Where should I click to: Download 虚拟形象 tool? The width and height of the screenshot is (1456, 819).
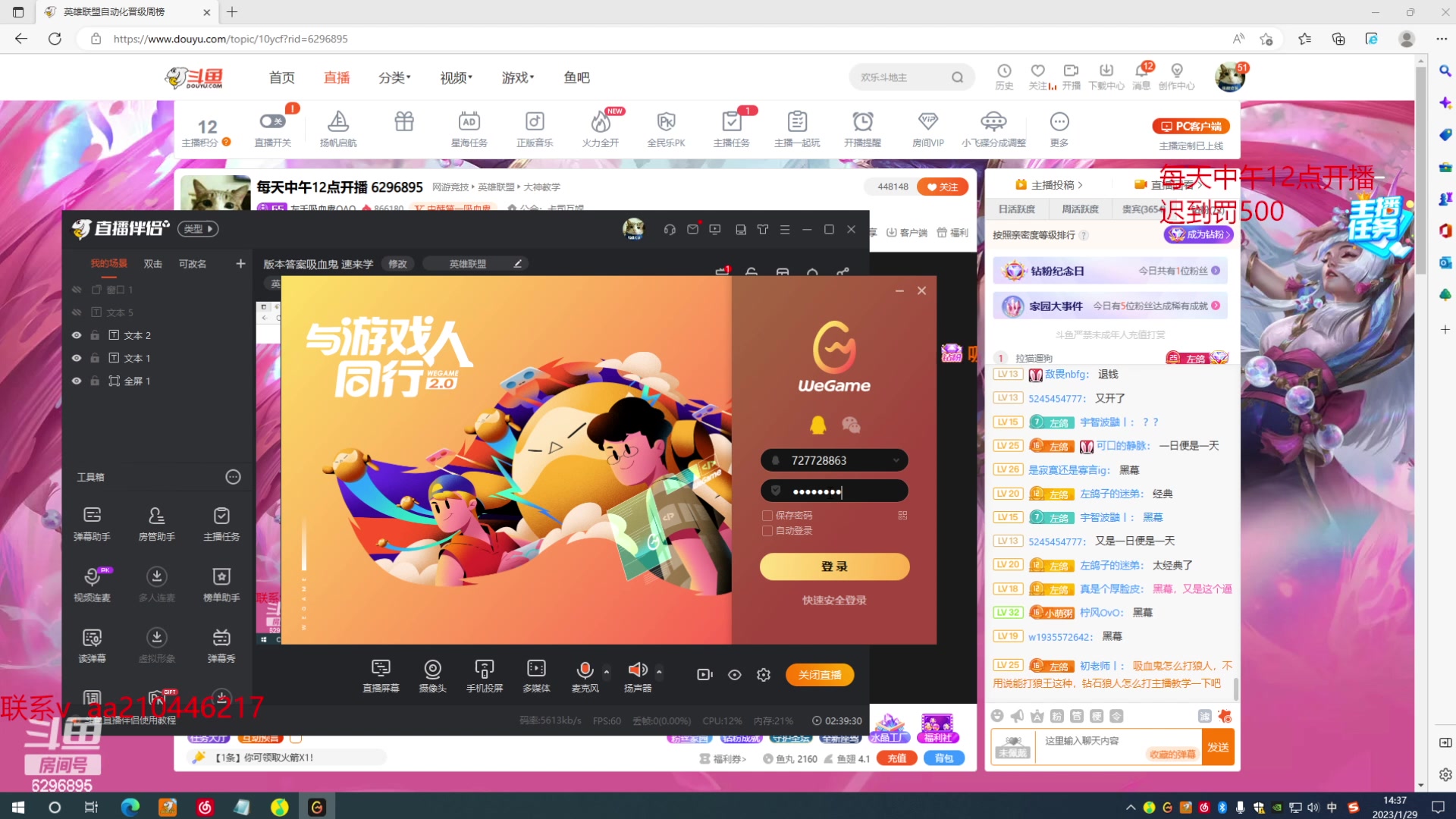coord(156,645)
